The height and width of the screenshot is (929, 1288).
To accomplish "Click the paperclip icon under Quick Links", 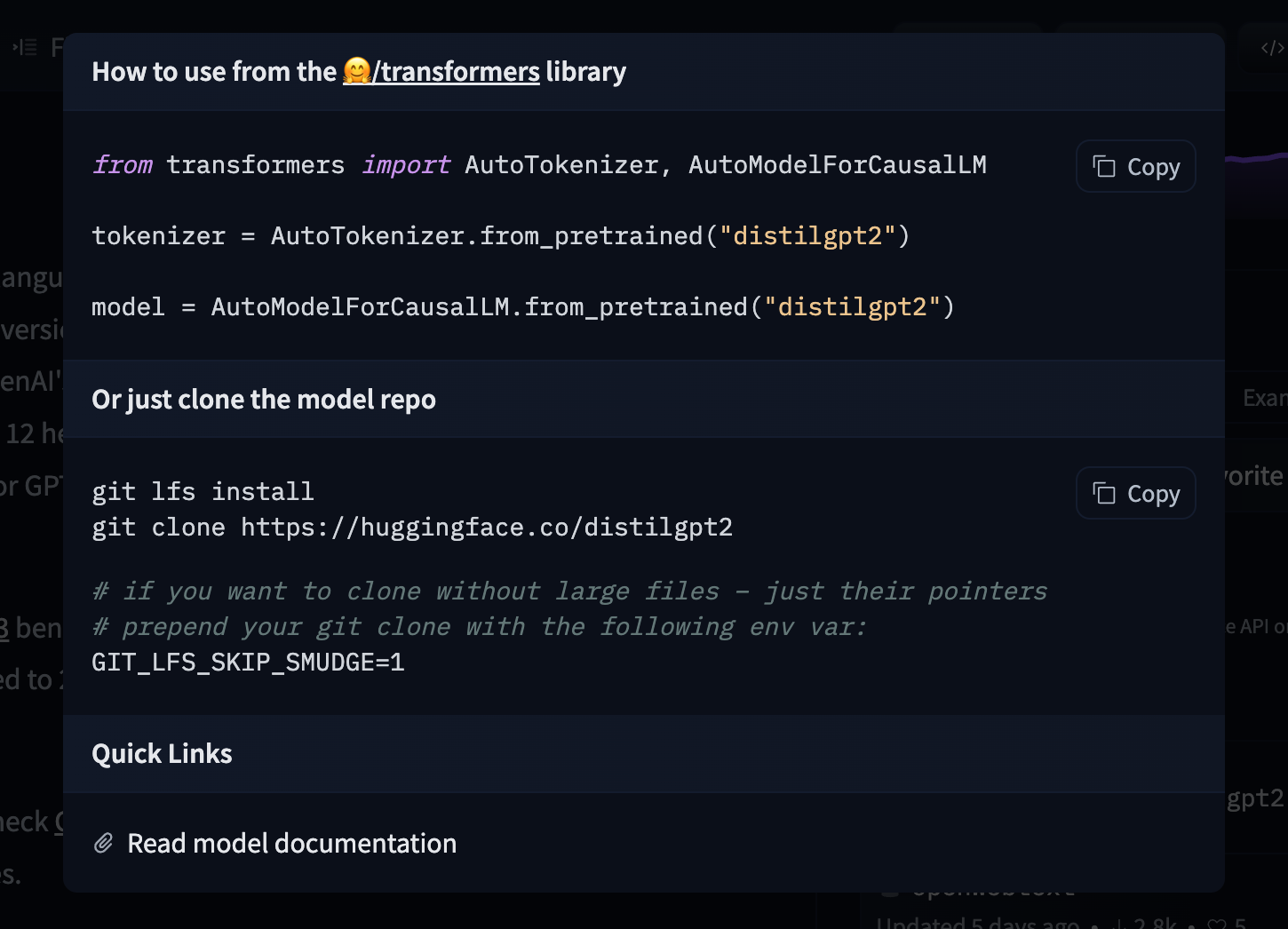I will tap(104, 843).
